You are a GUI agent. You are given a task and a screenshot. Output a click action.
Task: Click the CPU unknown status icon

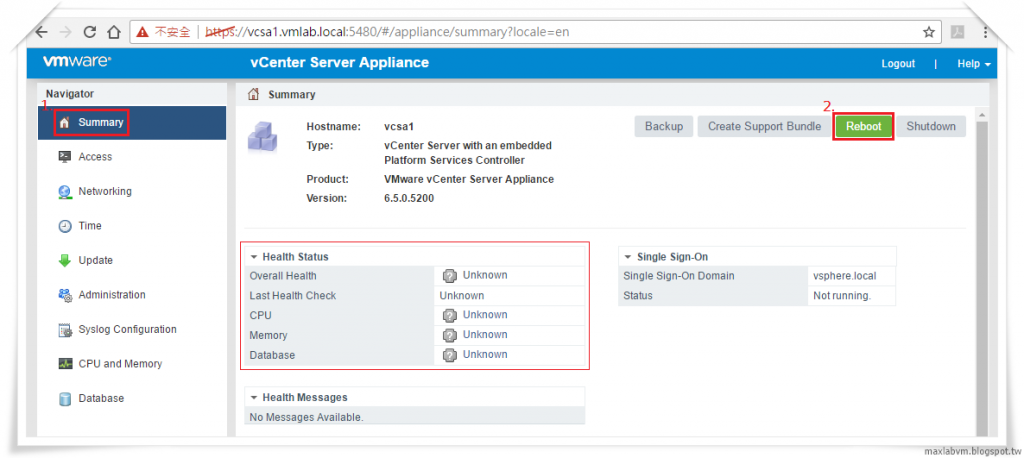point(449,316)
